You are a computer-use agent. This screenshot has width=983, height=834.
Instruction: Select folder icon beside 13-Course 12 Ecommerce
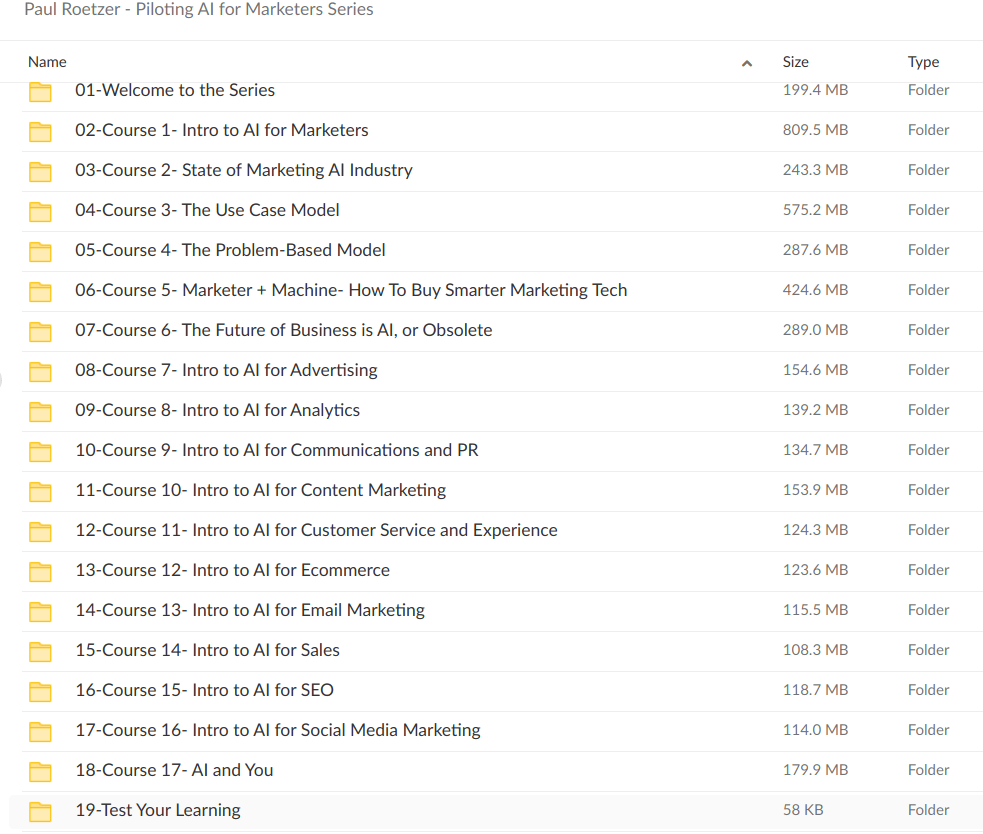(x=40, y=571)
